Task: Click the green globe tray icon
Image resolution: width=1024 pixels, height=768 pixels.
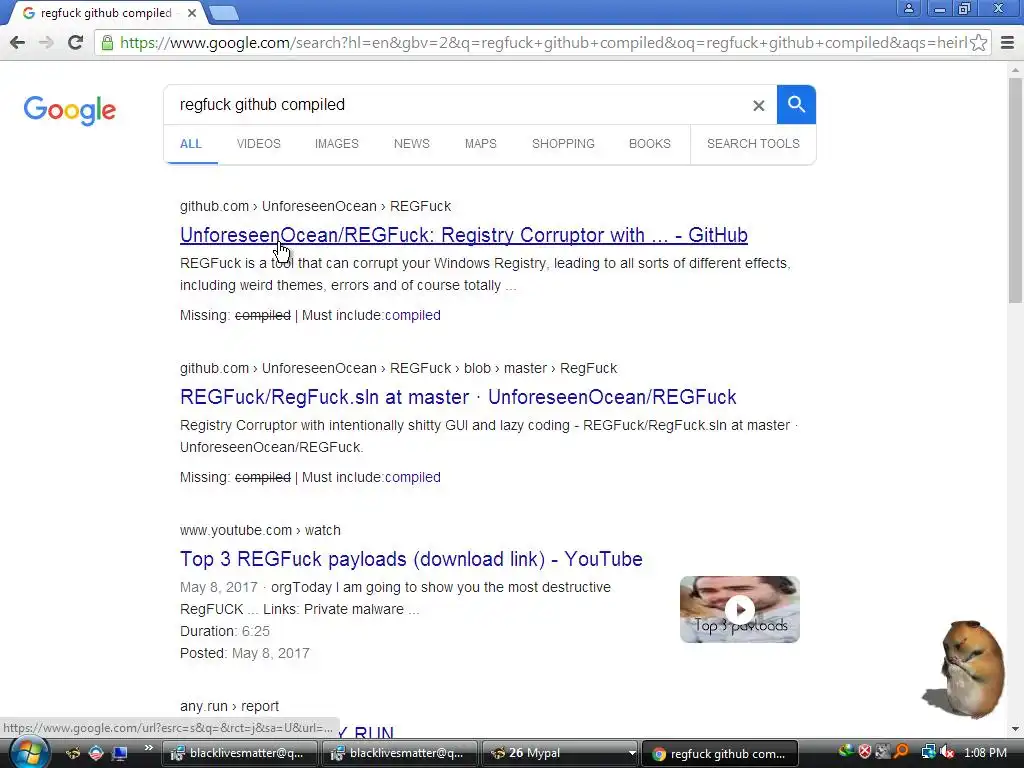Action: click(x=846, y=752)
